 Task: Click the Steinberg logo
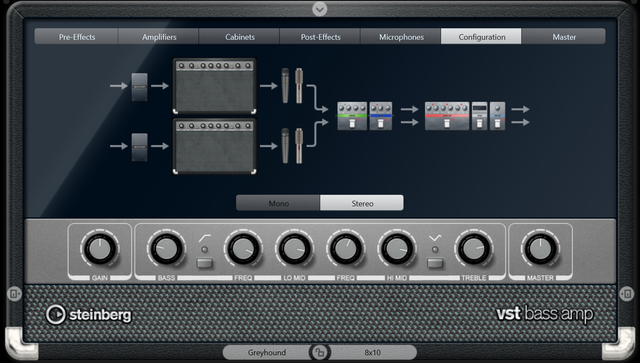coord(89,314)
